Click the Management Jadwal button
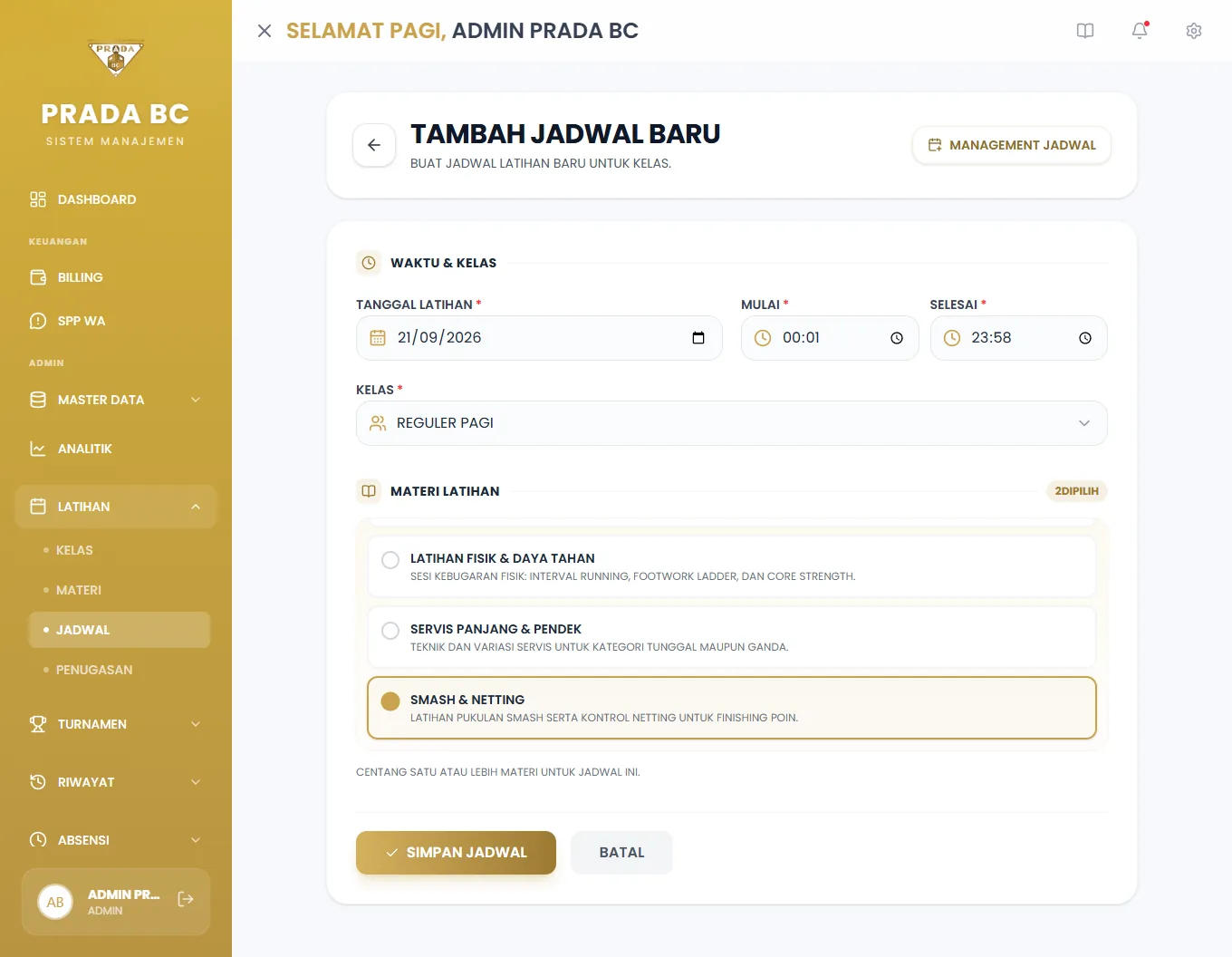The image size is (1232, 957). (x=1012, y=145)
